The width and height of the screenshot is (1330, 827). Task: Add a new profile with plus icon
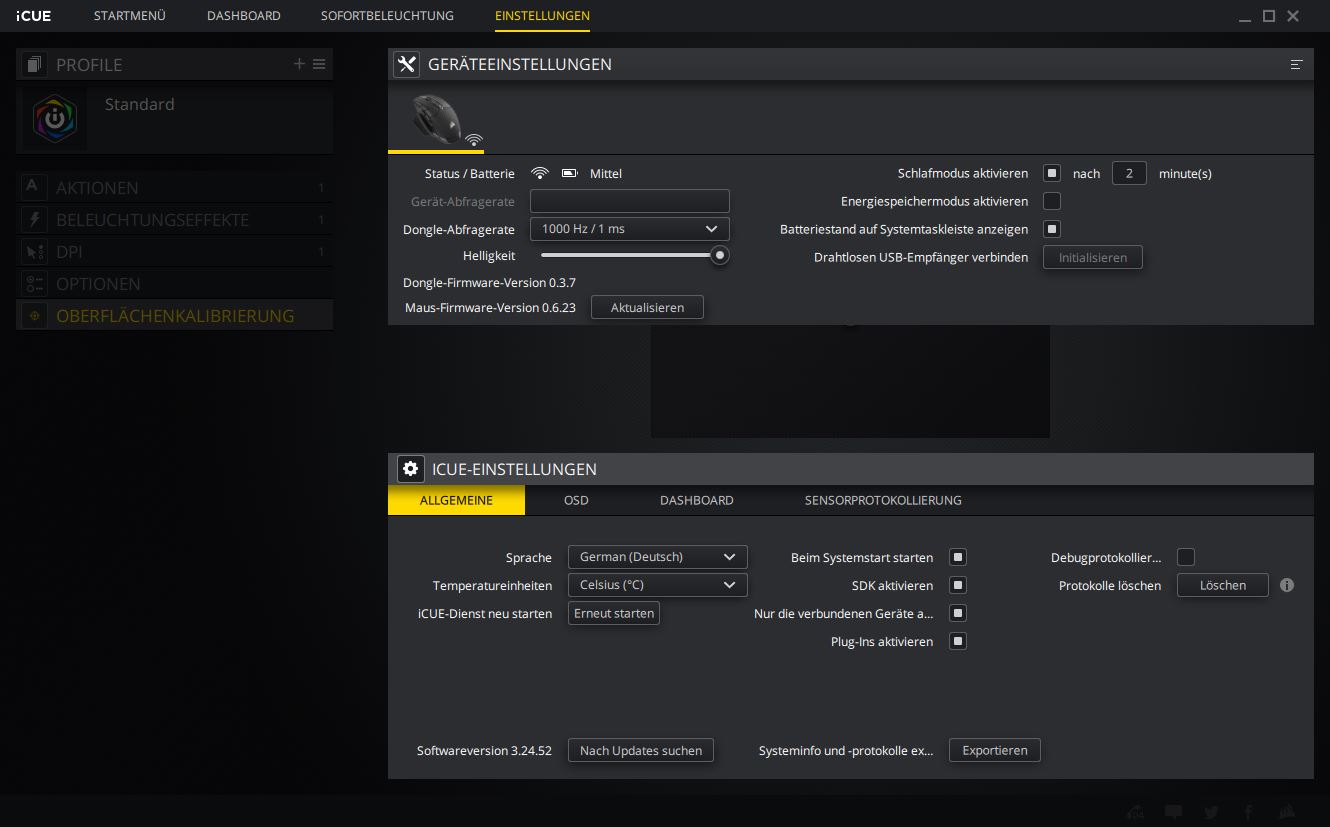[x=299, y=64]
